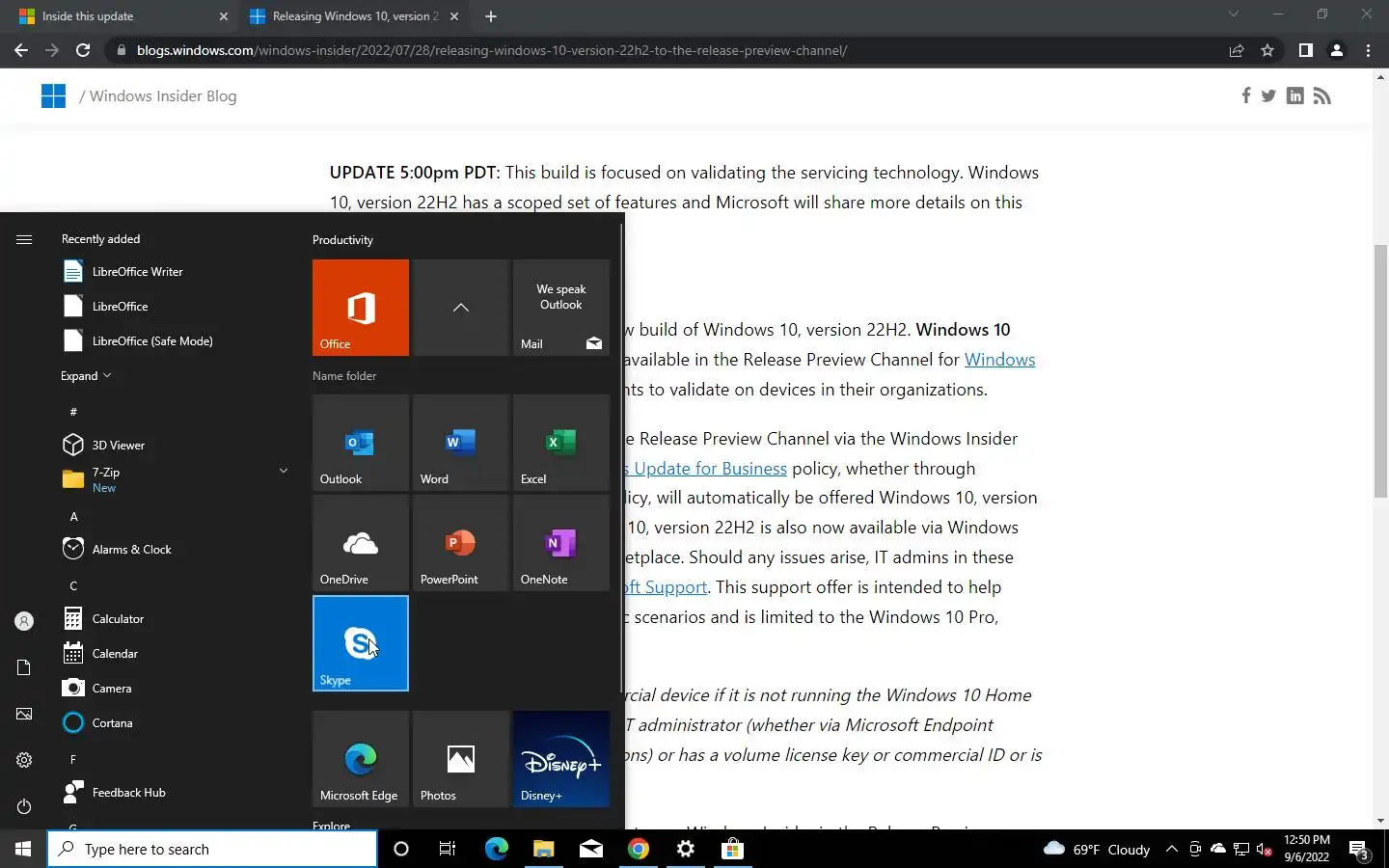Open LibreOffice (Safe Mode) entry
This screenshot has height=868, width=1389.
174,341
